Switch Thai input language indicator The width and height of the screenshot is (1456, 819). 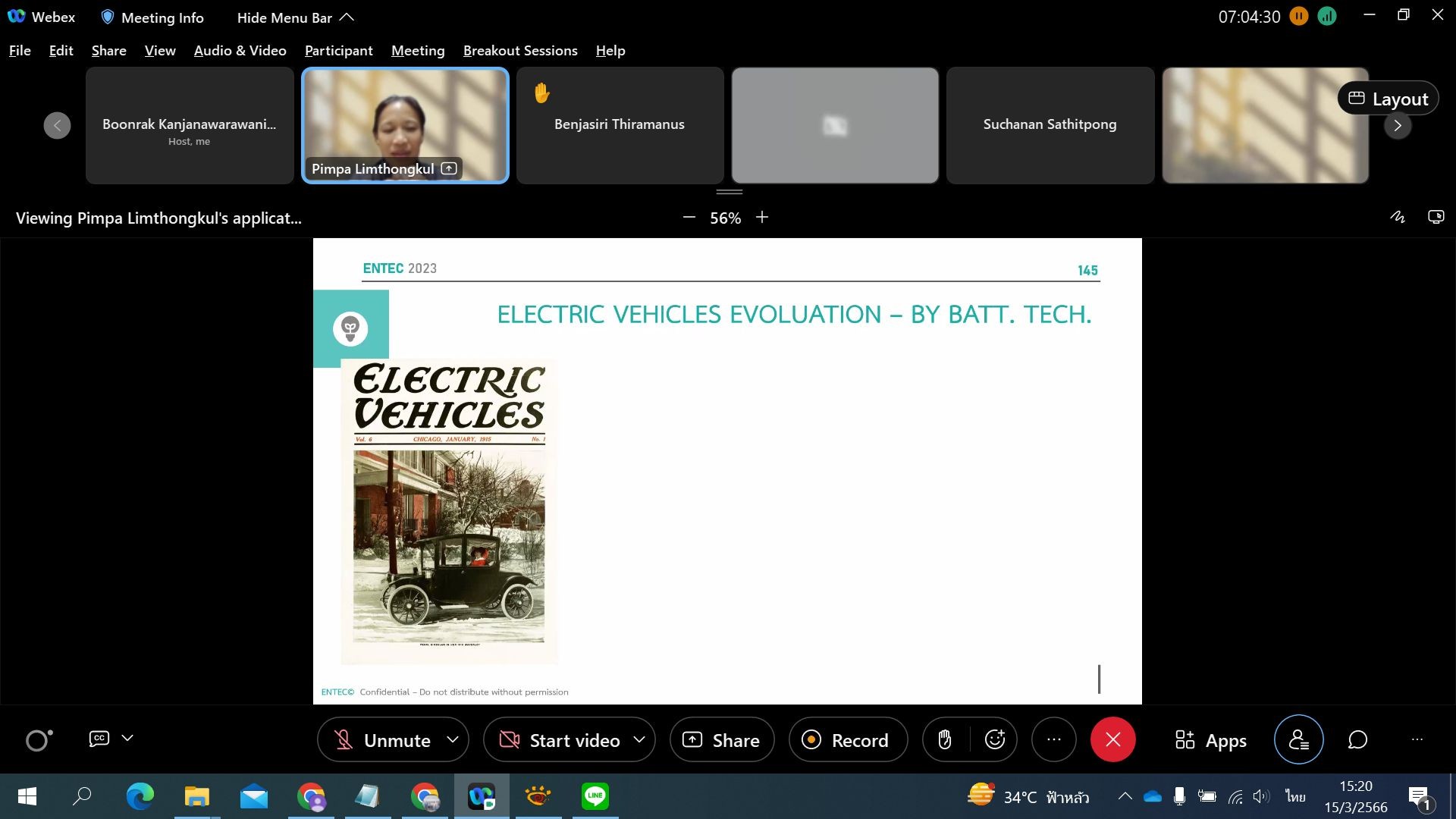[x=1295, y=796]
